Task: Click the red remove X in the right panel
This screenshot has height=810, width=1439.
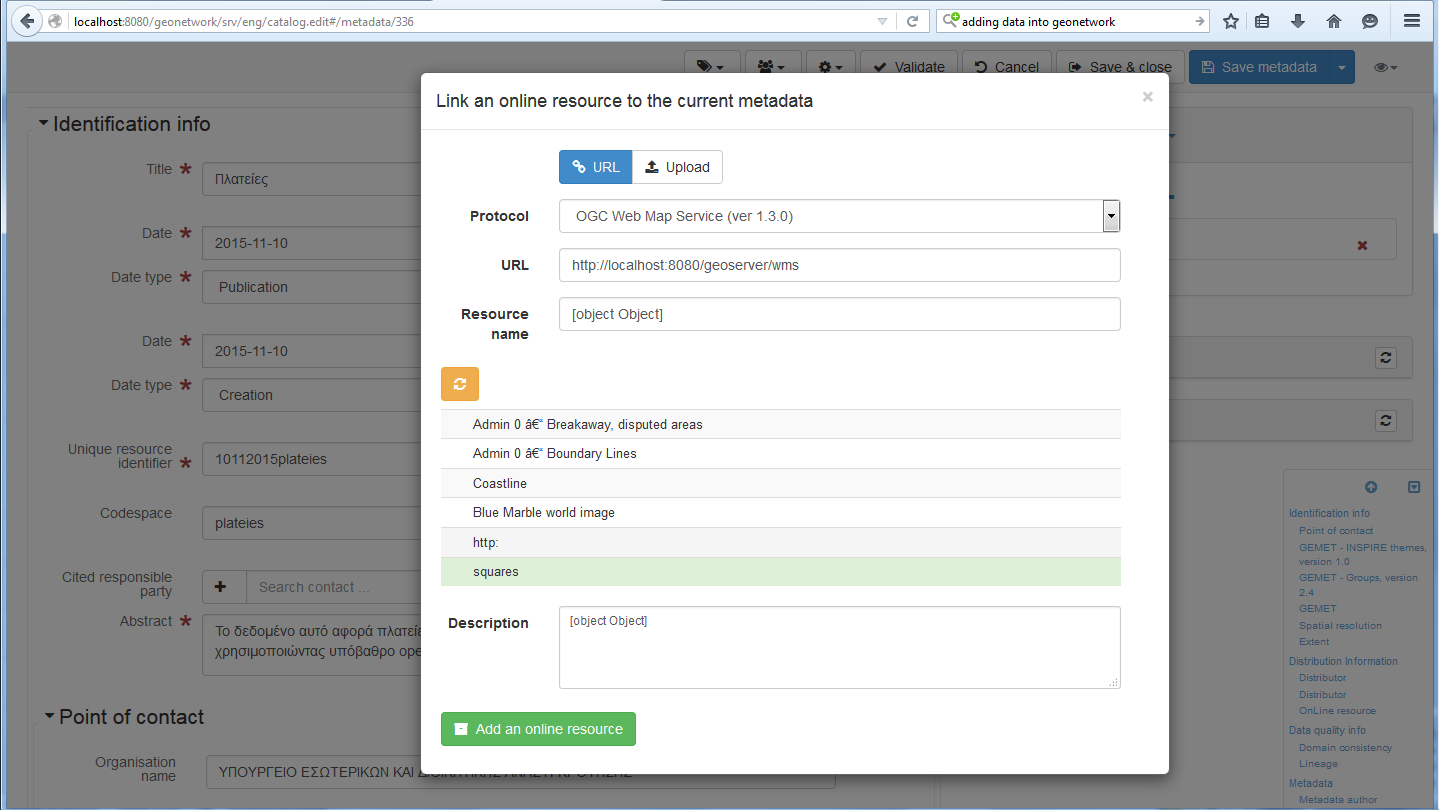Action: click(1362, 245)
